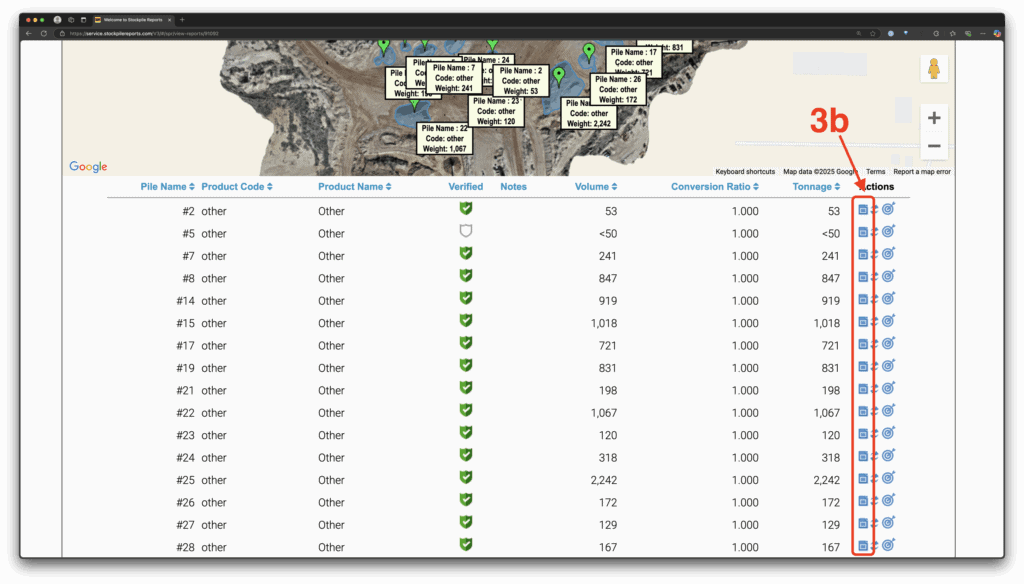This screenshot has height=584, width=1024.
Task: Toggle the verified shield for pile #5
Action: (x=465, y=232)
